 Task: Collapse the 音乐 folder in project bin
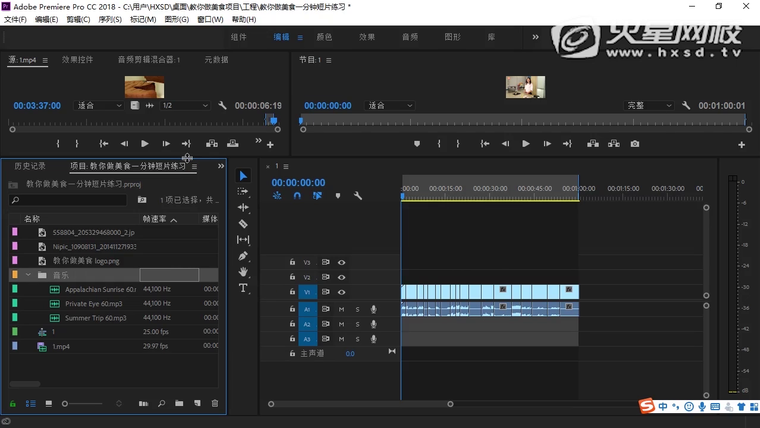click(28, 274)
